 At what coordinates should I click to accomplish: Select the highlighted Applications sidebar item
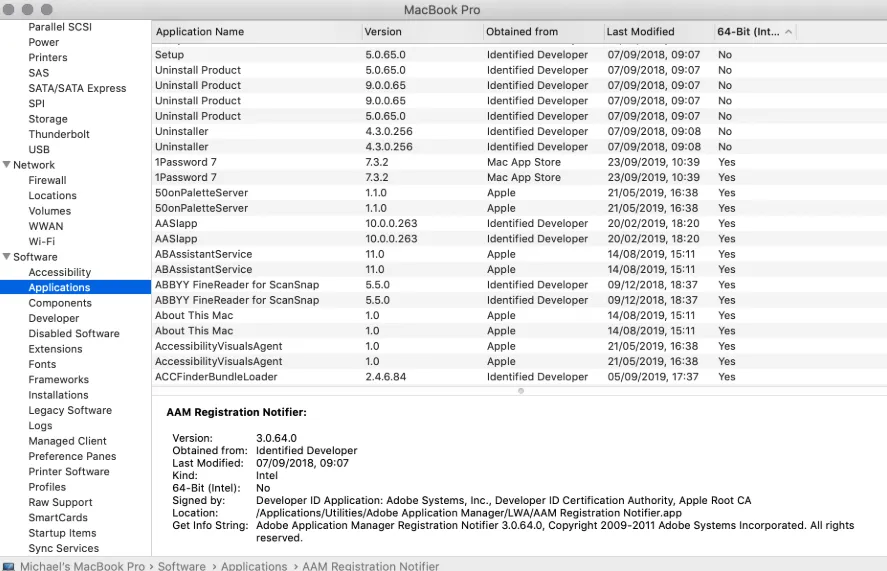tap(75, 287)
